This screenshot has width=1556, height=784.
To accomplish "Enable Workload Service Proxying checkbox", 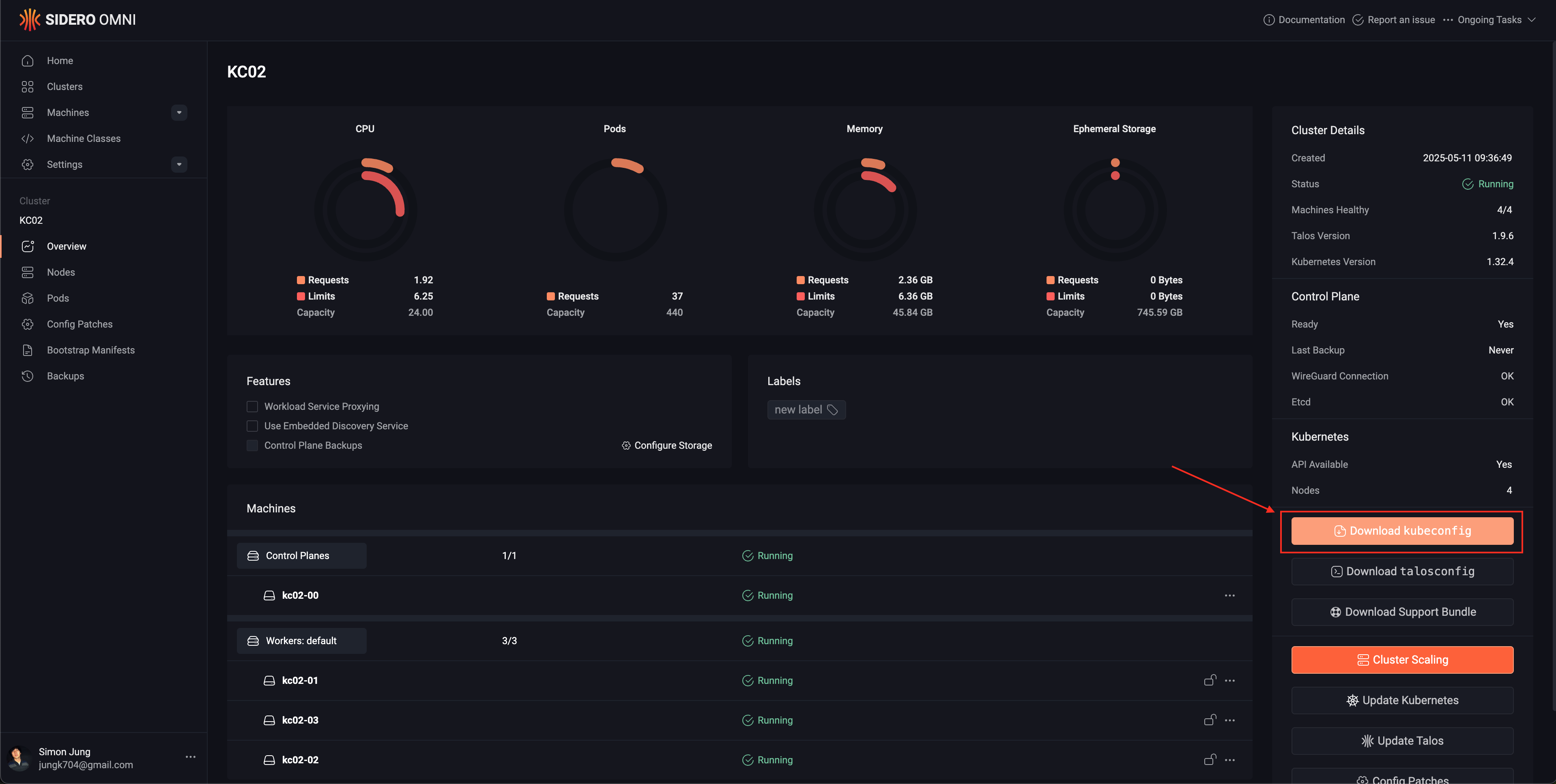I will (x=252, y=407).
